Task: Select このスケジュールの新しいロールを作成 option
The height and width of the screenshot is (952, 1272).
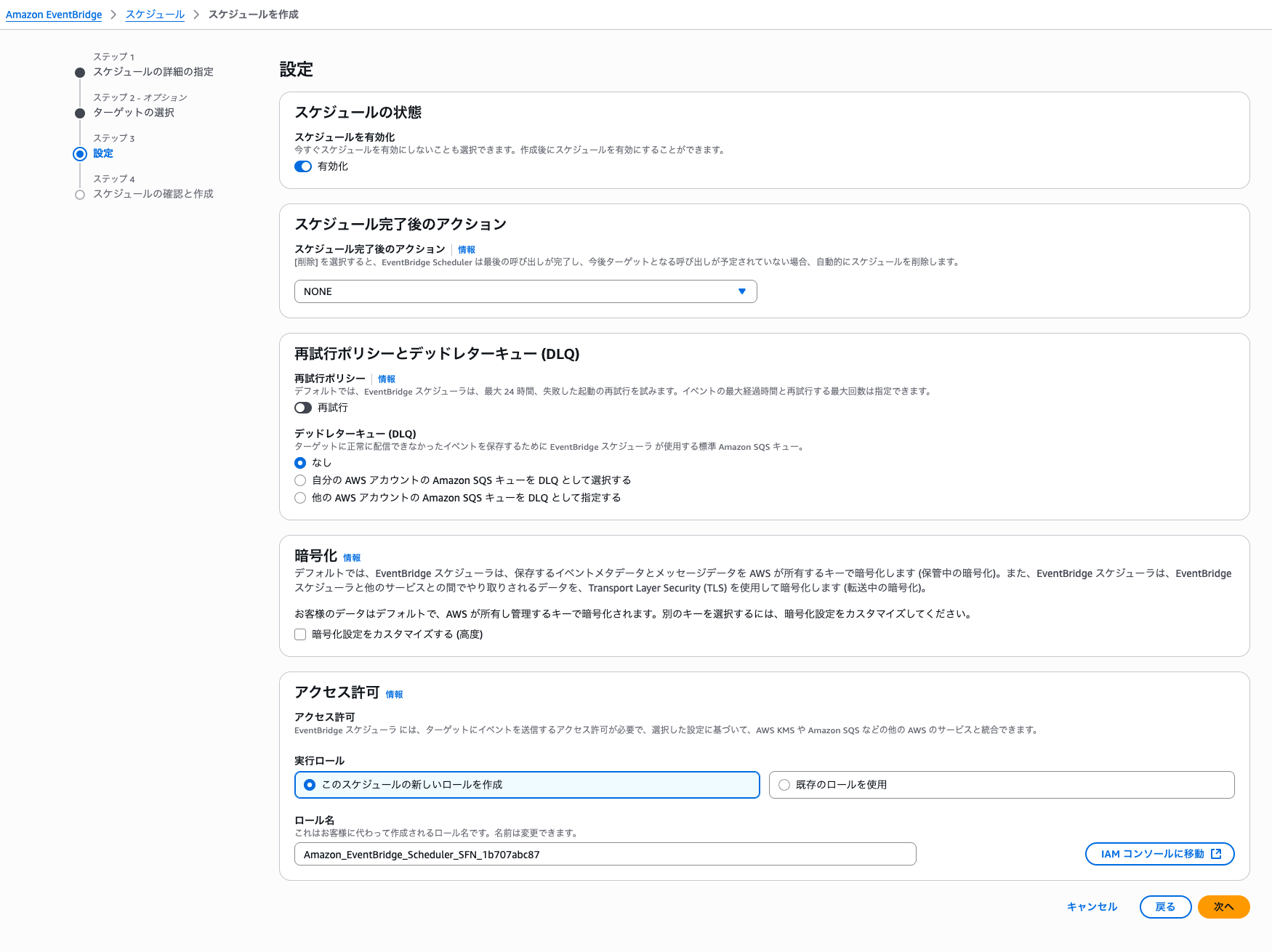Action: click(310, 785)
